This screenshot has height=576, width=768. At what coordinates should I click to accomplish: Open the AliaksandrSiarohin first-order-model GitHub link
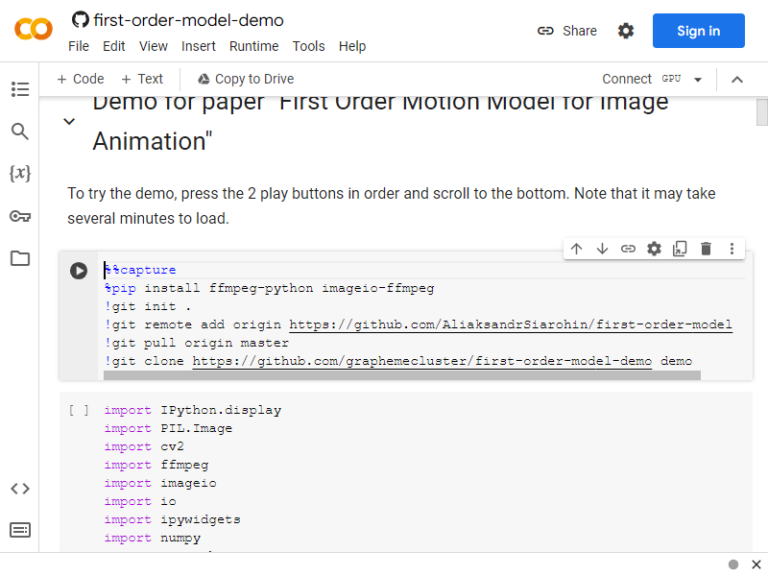511,325
